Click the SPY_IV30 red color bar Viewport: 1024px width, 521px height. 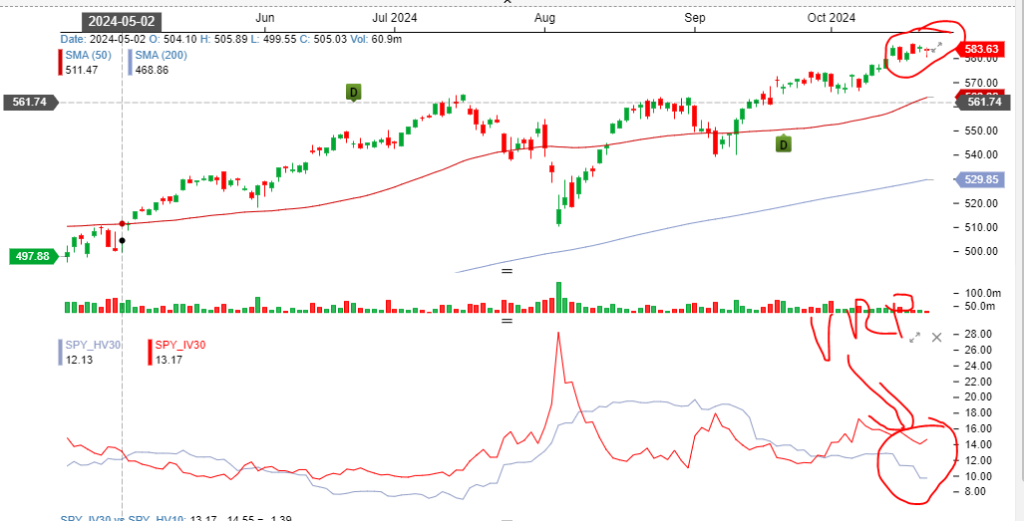click(151, 352)
